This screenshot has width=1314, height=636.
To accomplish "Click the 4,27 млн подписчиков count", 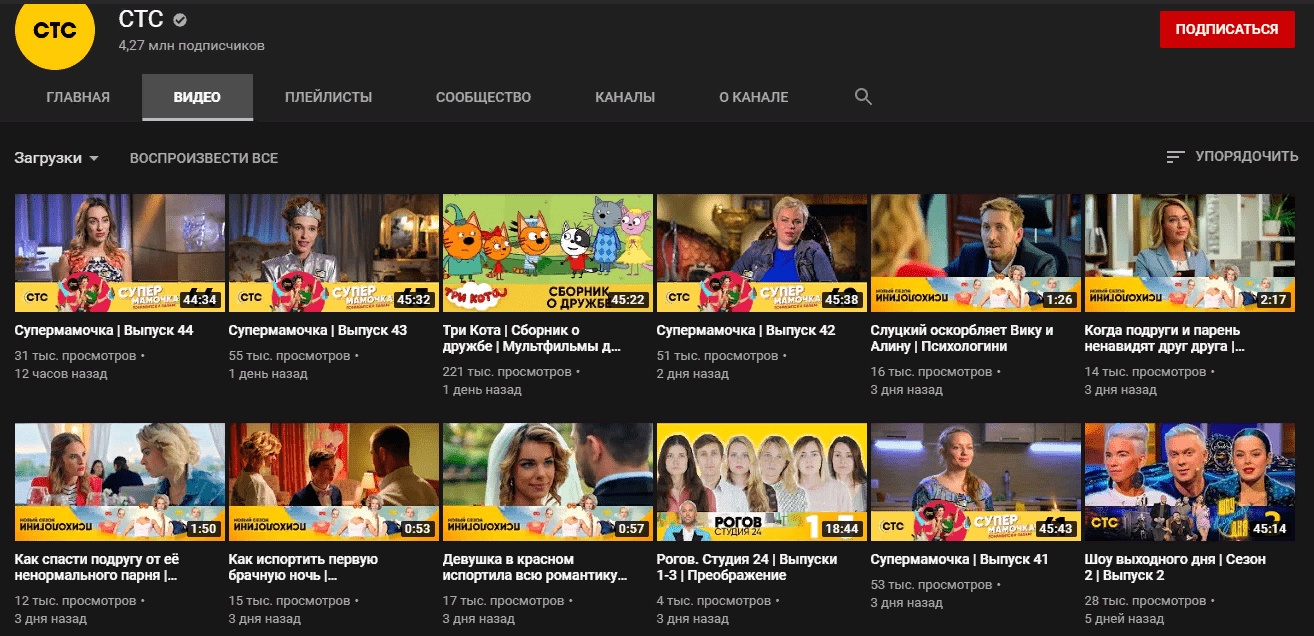I will [x=191, y=46].
